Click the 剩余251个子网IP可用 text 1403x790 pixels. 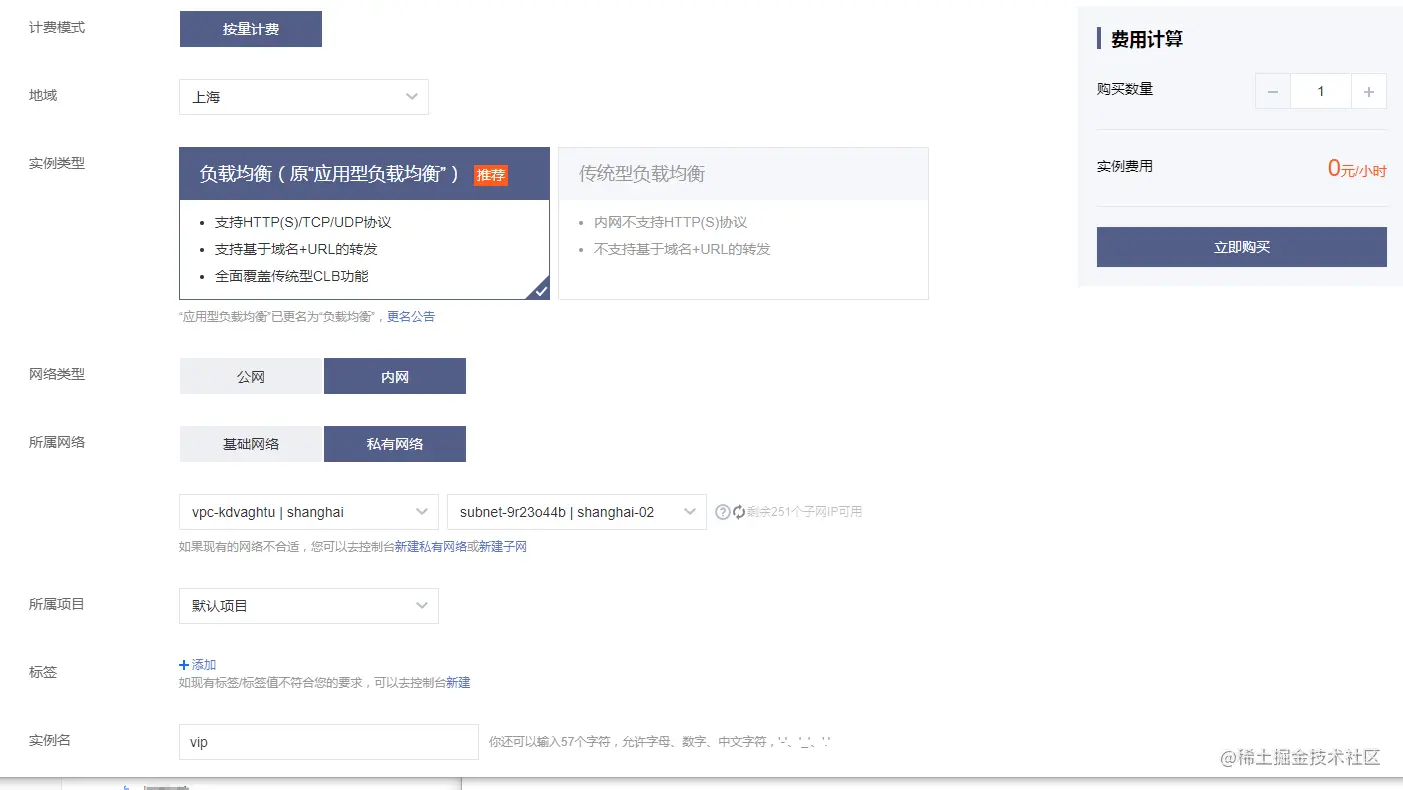coord(804,512)
